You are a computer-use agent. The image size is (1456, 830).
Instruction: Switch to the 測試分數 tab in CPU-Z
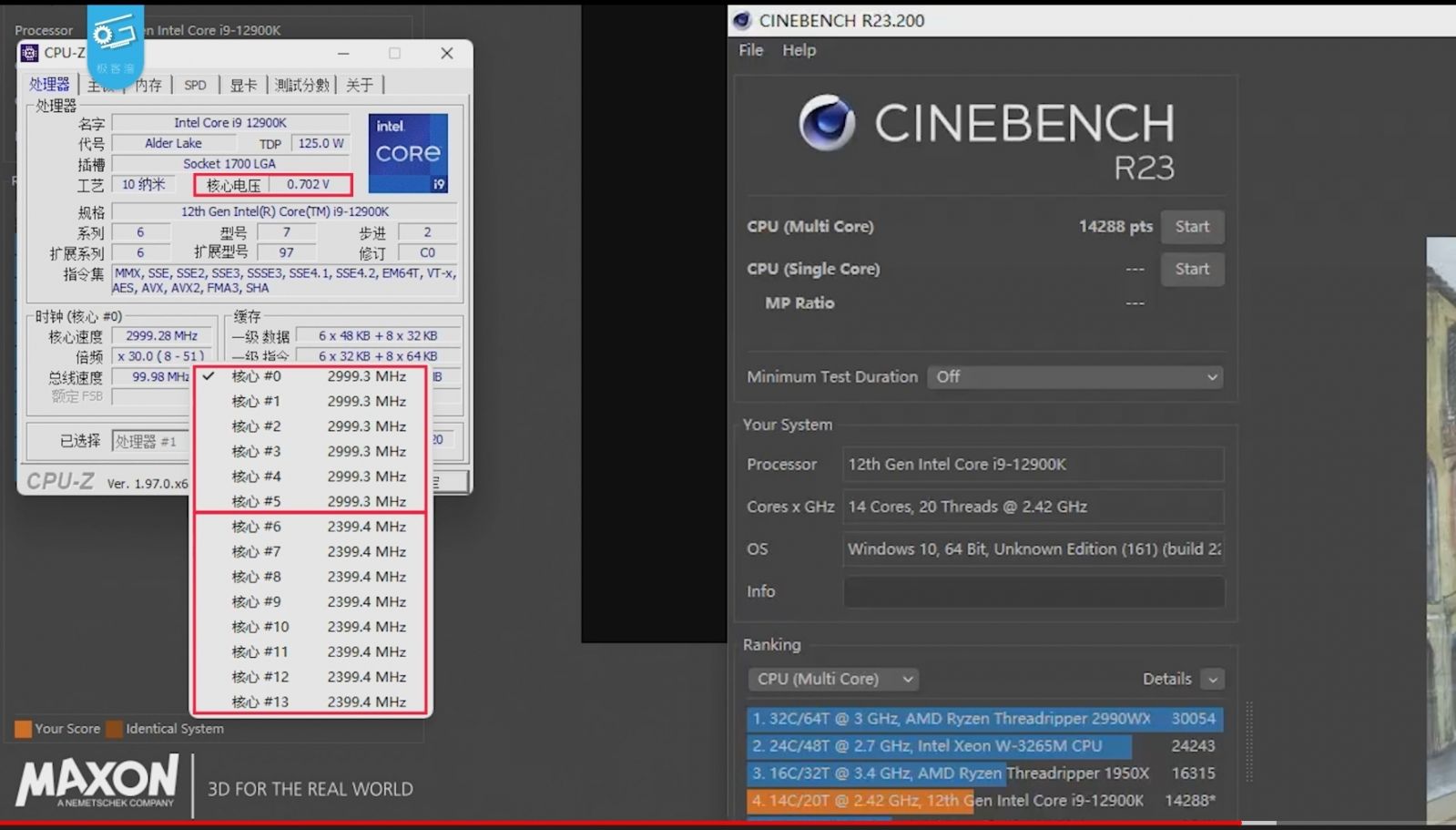click(x=301, y=85)
